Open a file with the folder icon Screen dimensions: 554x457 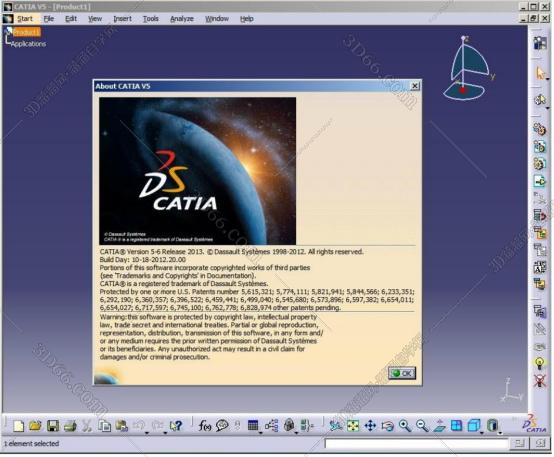[35, 426]
